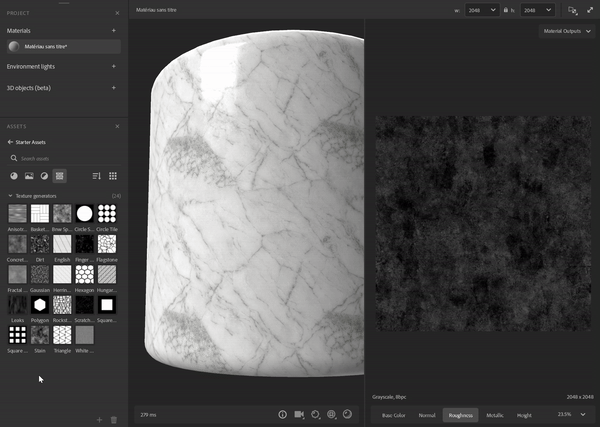Open the width resolution dropdown
The height and width of the screenshot is (427, 600).
[482, 10]
